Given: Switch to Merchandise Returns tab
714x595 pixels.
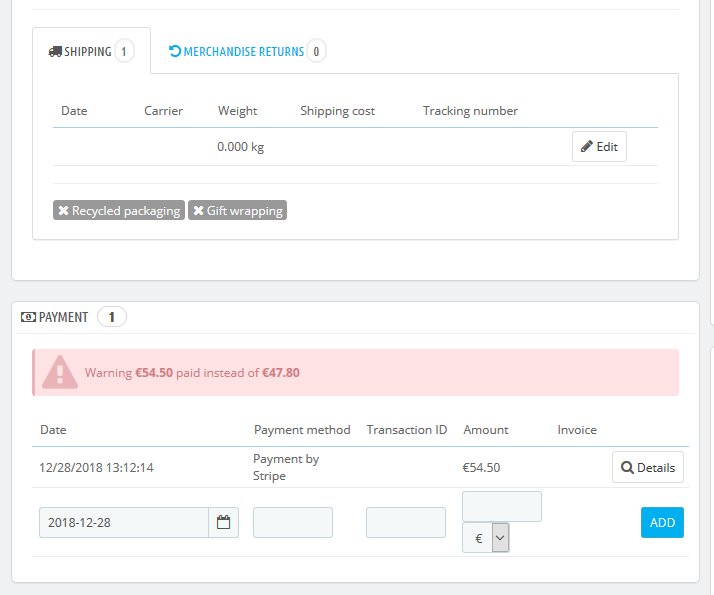Looking at the screenshot, I should tap(247, 51).
